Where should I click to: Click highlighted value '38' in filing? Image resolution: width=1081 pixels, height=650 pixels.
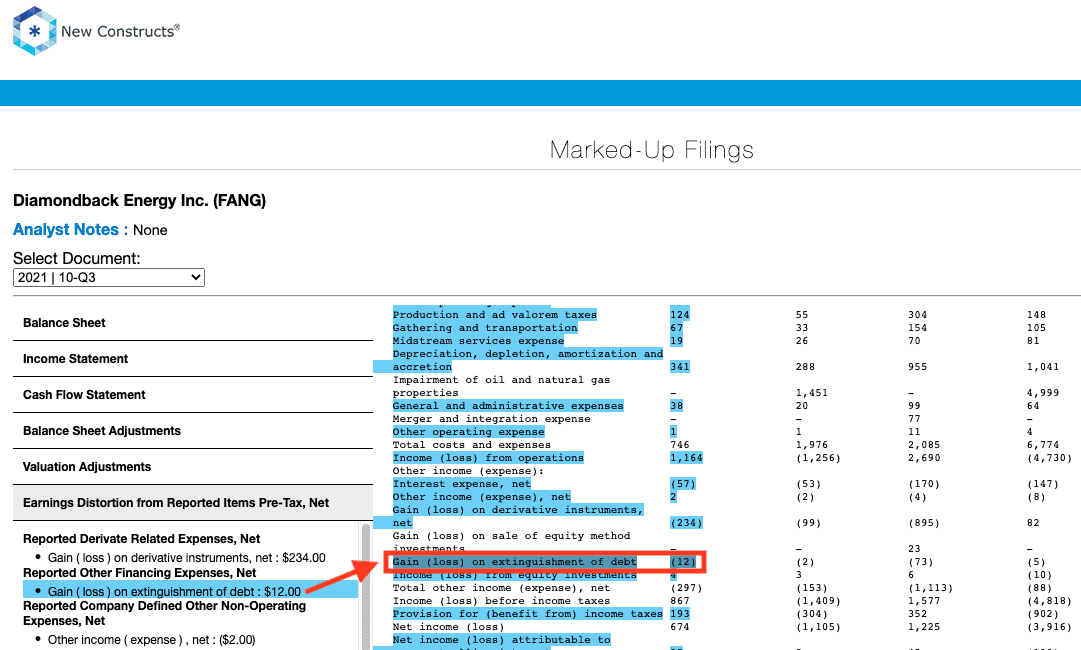(x=676, y=406)
